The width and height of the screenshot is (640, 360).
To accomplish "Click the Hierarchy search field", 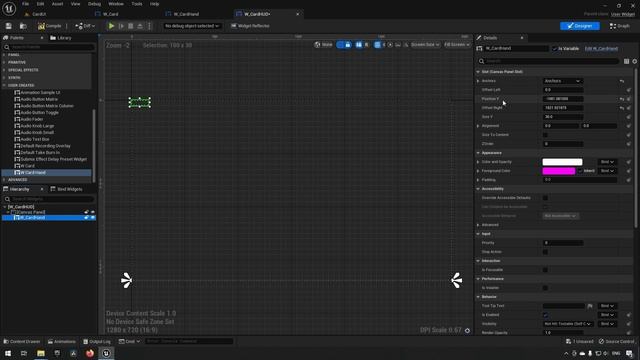I will [x=49, y=199].
